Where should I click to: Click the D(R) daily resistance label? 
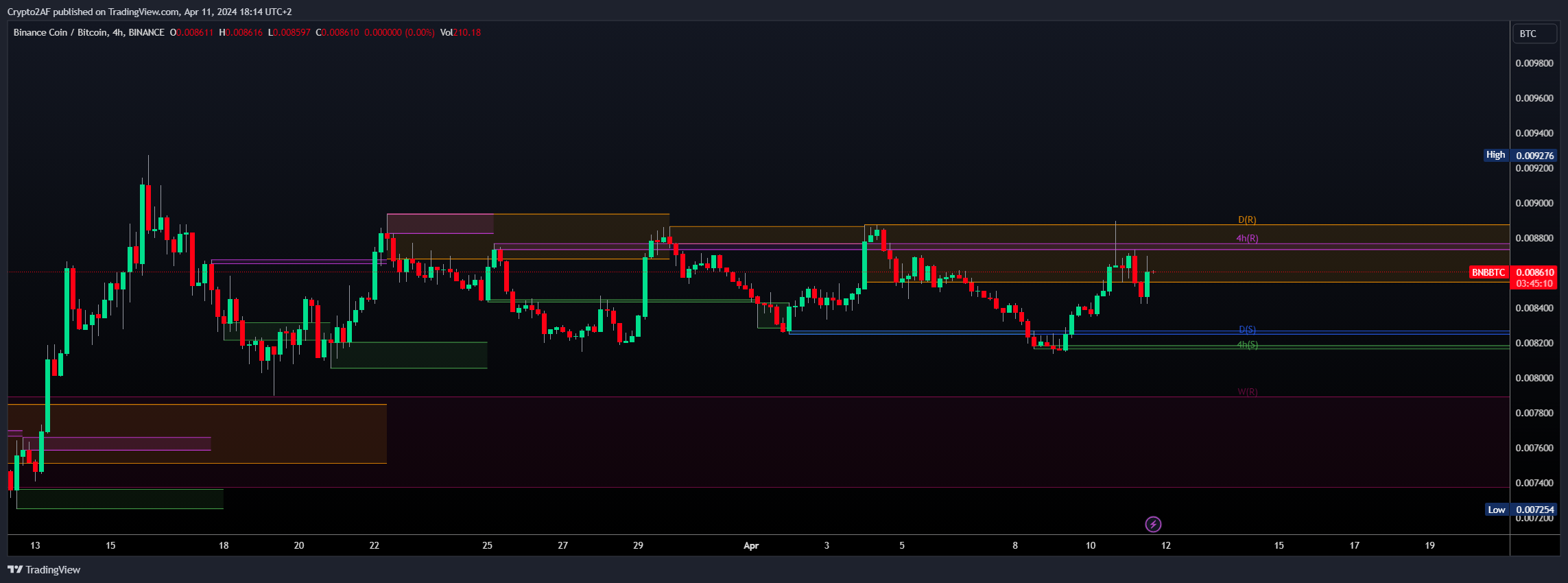1247,220
